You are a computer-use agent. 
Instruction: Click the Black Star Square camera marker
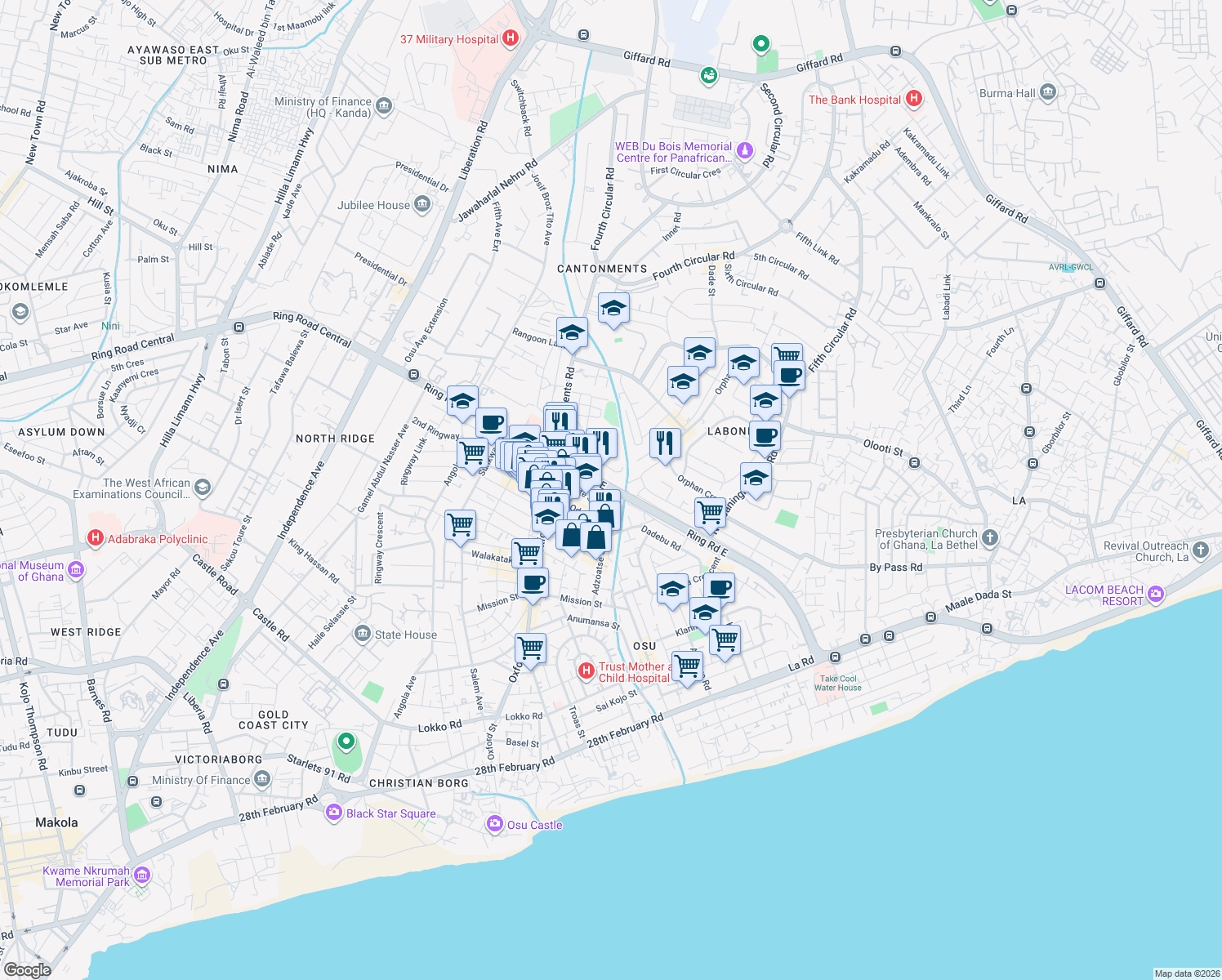pyautogui.click(x=333, y=813)
